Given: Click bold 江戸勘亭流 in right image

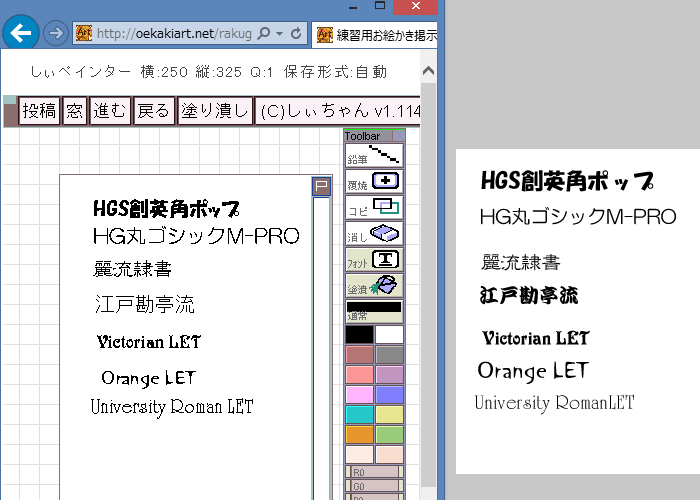Looking at the screenshot, I should [x=529, y=295].
